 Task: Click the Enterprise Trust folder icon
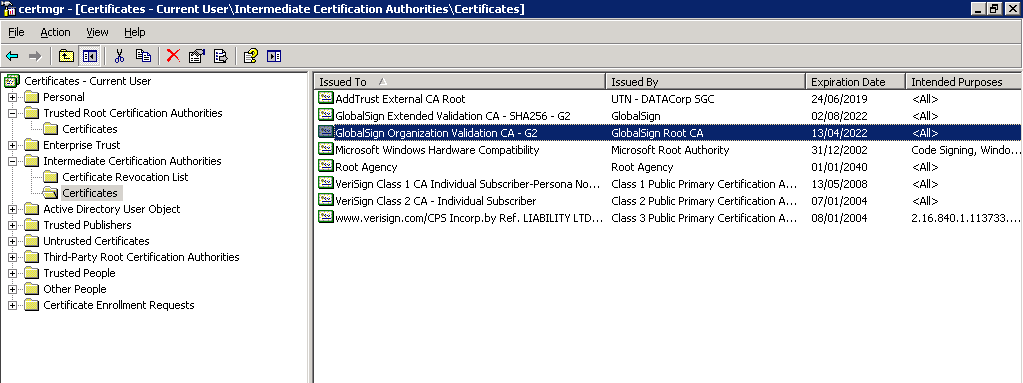[x=31, y=145]
